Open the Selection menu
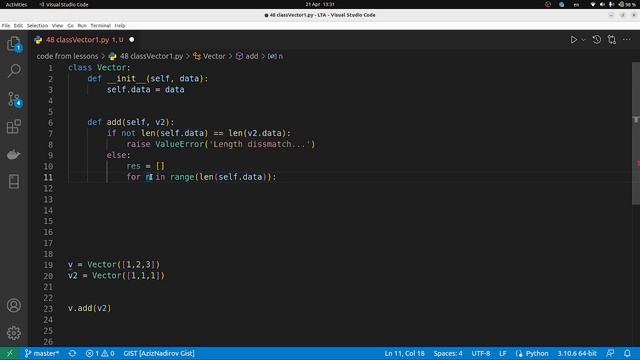This screenshot has width=640, height=360. (x=37, y=26)
